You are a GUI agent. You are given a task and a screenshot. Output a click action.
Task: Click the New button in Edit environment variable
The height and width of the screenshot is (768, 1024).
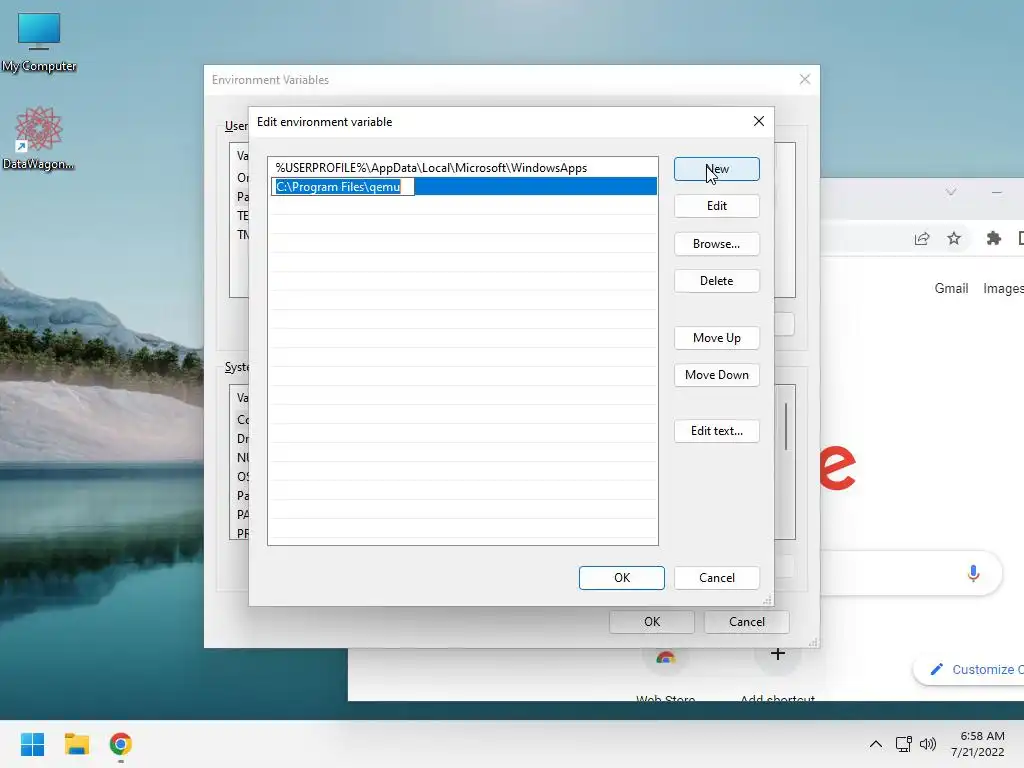(x=716, y=169)
